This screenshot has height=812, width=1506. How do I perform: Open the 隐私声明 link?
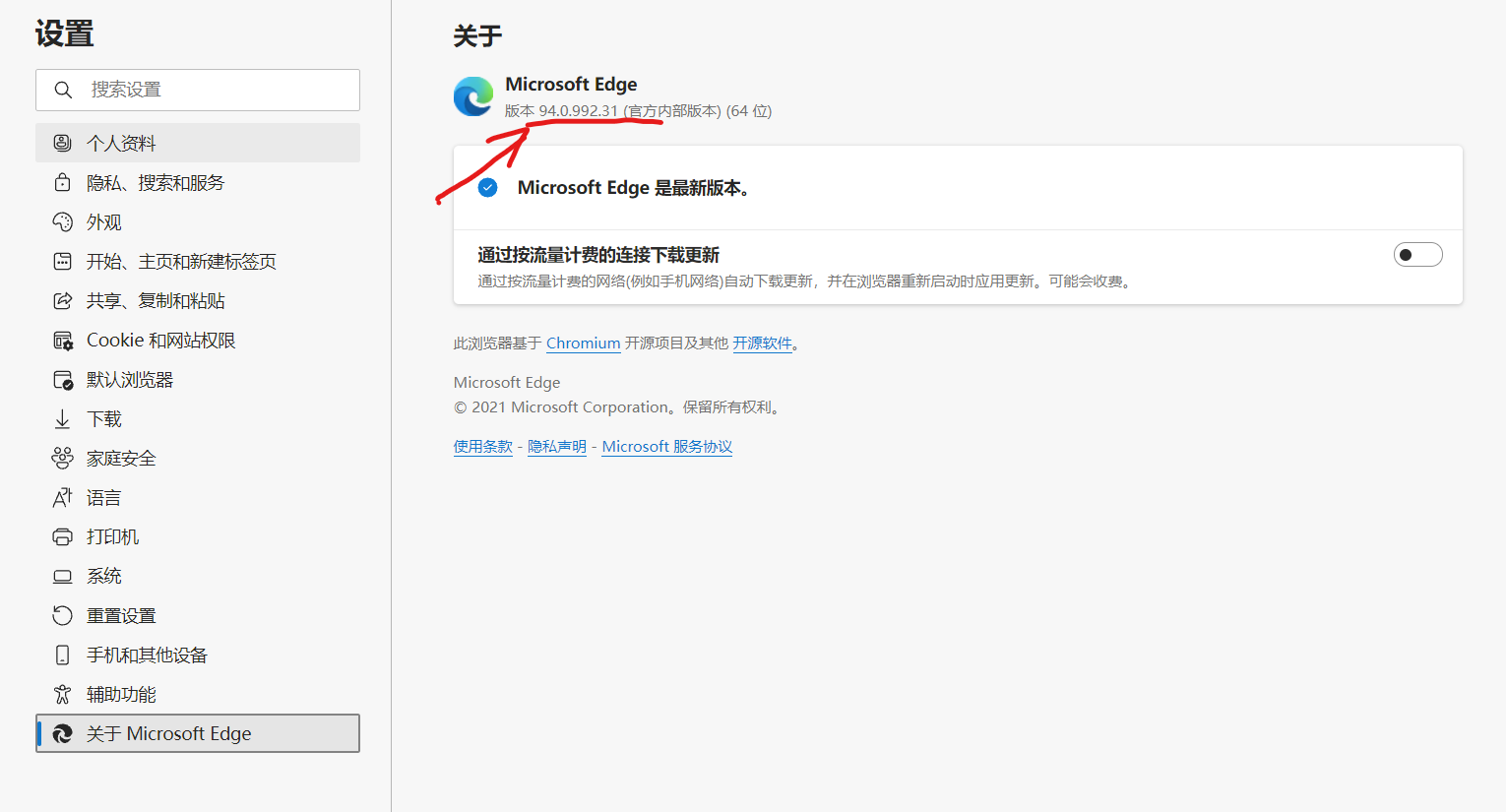[x=557, y=447]
